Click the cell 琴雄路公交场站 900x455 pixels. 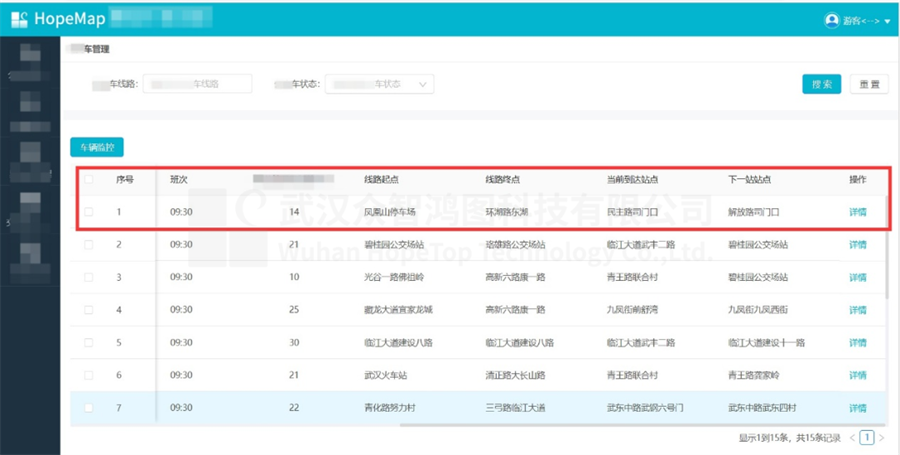coord(515,244)
